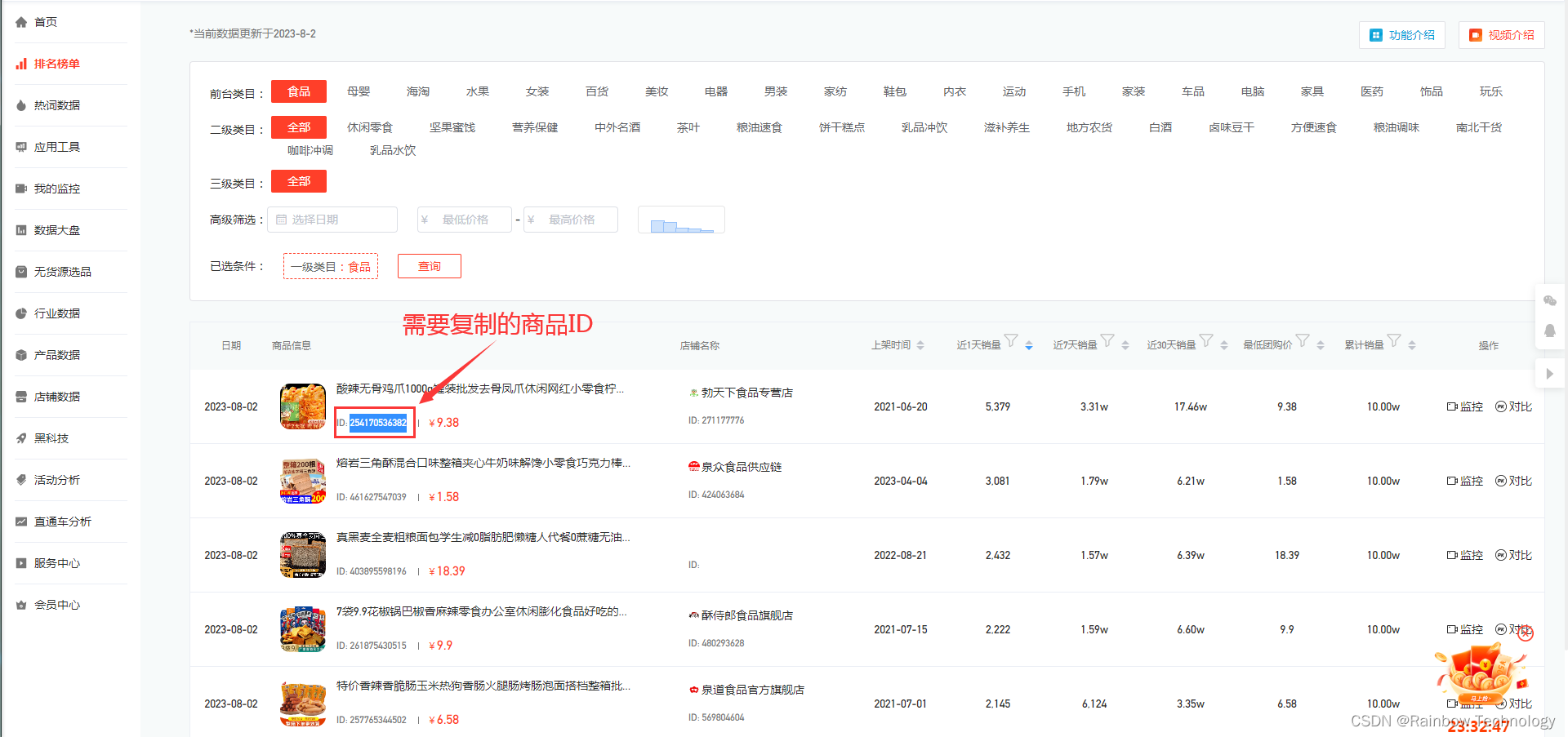Sort by 上架时间 column arrows
Viewport: 1568px width, 737px height.
(920, 345)
